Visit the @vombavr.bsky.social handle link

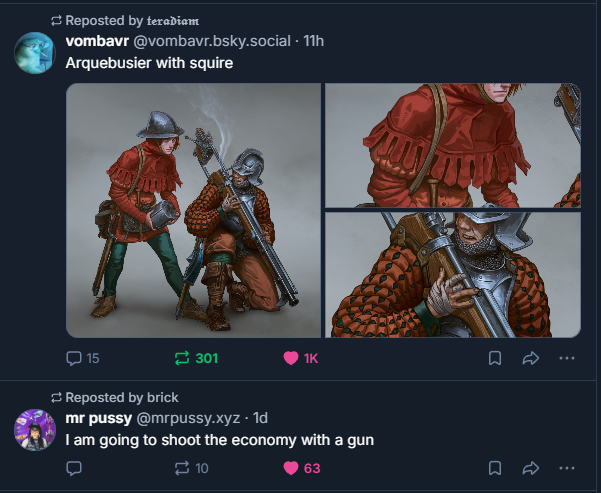(x=217, y=41)
